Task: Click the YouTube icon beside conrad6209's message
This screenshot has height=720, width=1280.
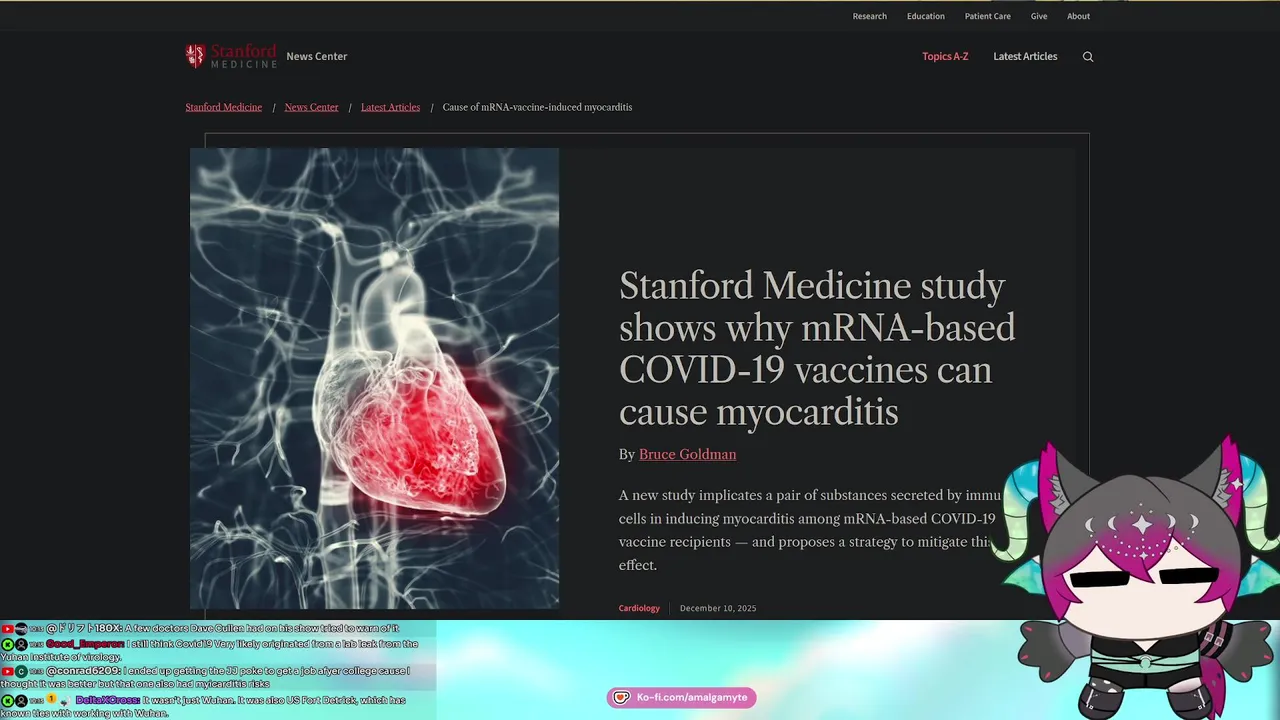Action: click(7, 671)
